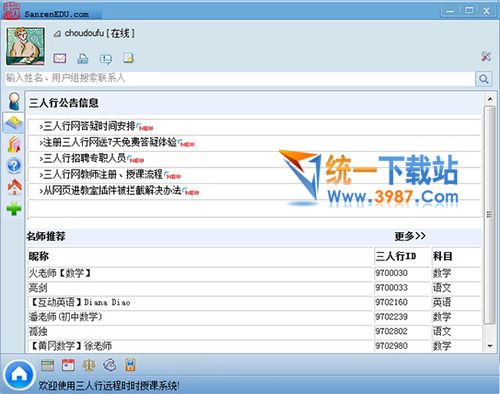Viewport: 500px width, 394px height.
Task: Open the calendar icon in bottom toolbar
Action: [68, 365]
